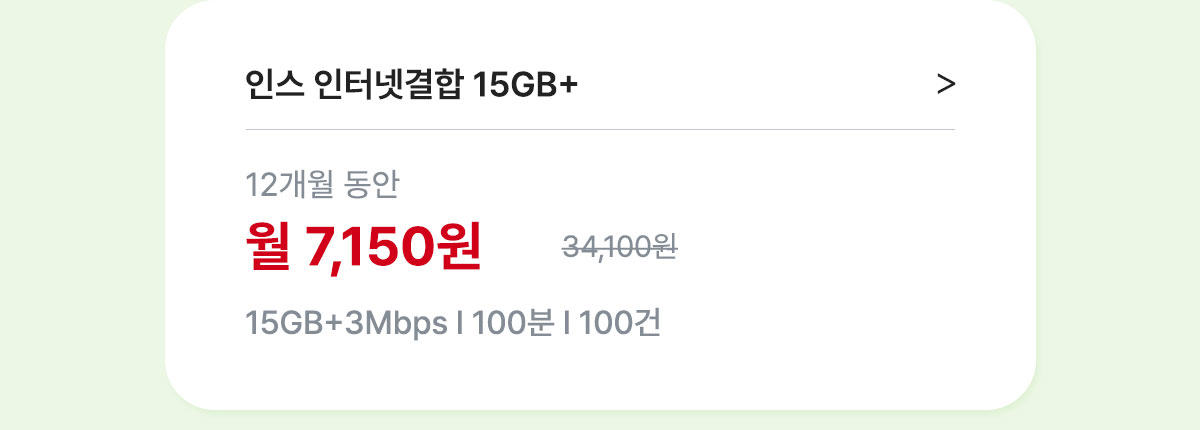Click the 100분 voice minutes text
This screenshot has width=1200, height=430.
(513, 323)
